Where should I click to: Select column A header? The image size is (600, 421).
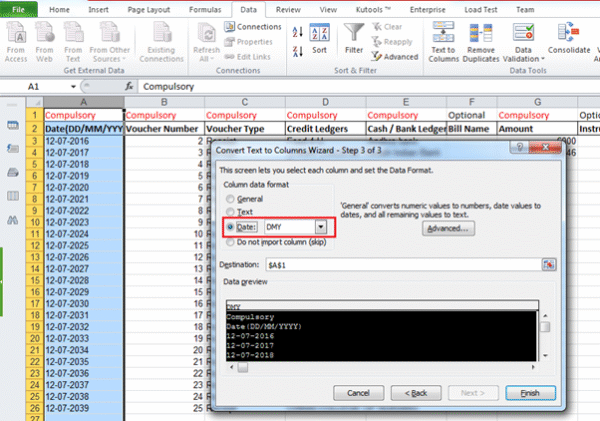[84, 102]
